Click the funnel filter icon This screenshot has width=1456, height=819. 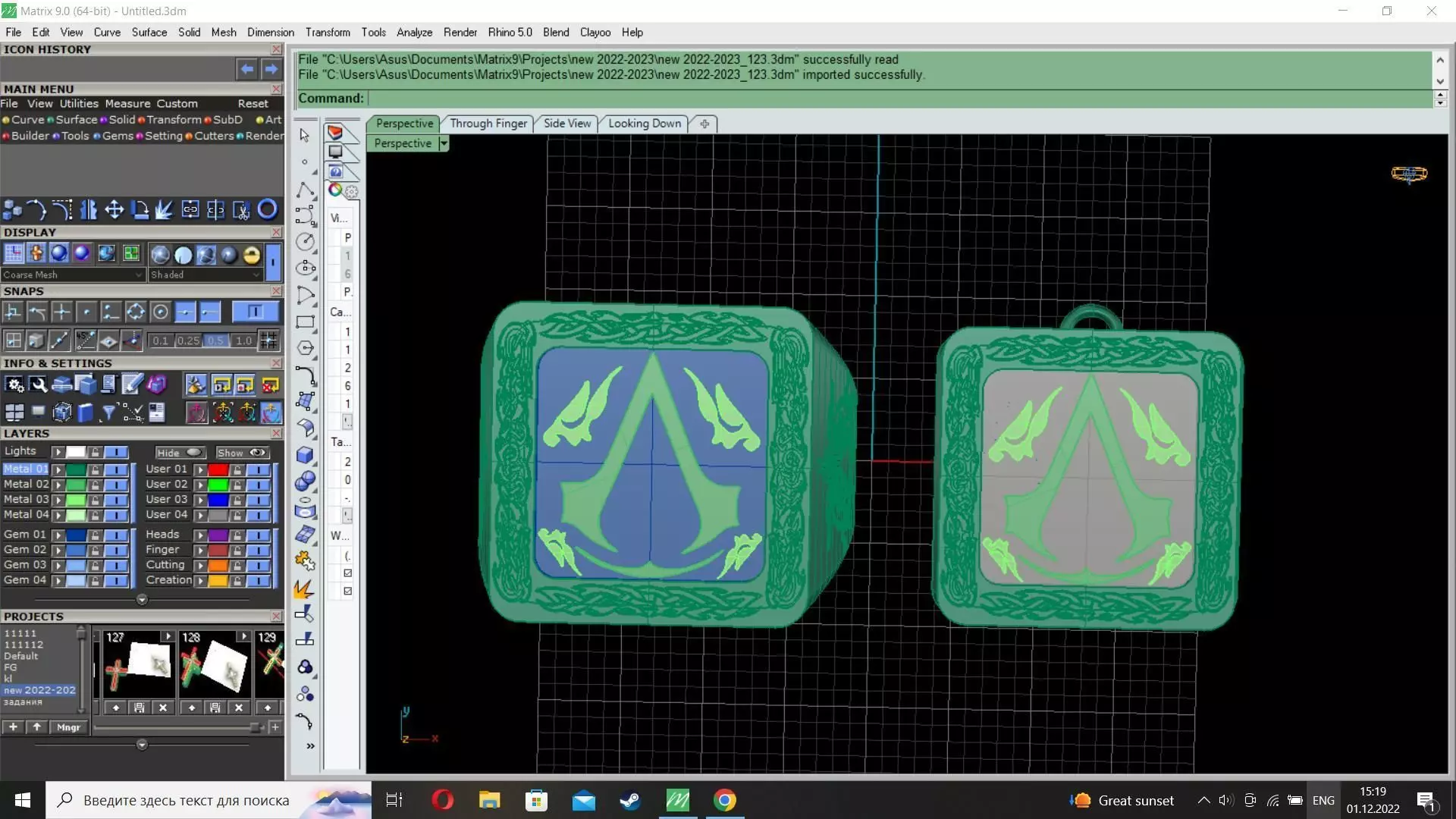pyautogui.click(x=108, y=413)
